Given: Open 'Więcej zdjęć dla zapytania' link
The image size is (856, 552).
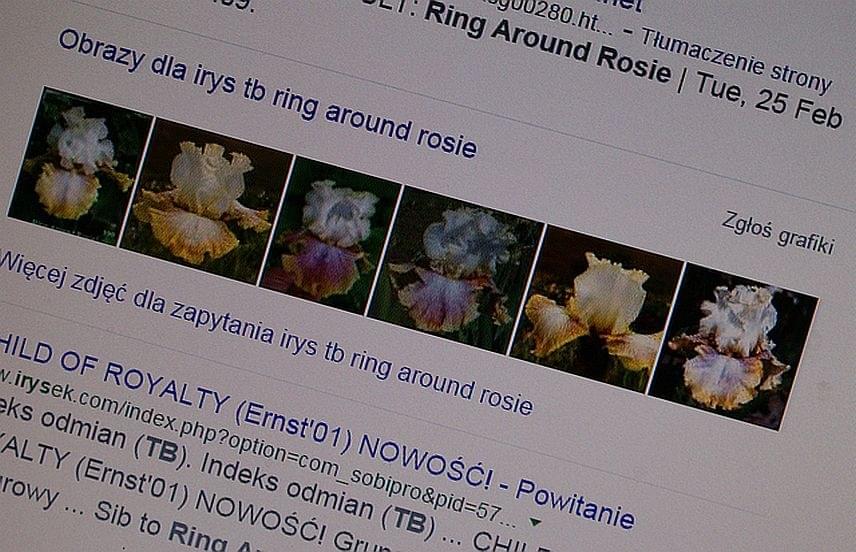Looking at the screenshot, I should coord(265,334).
